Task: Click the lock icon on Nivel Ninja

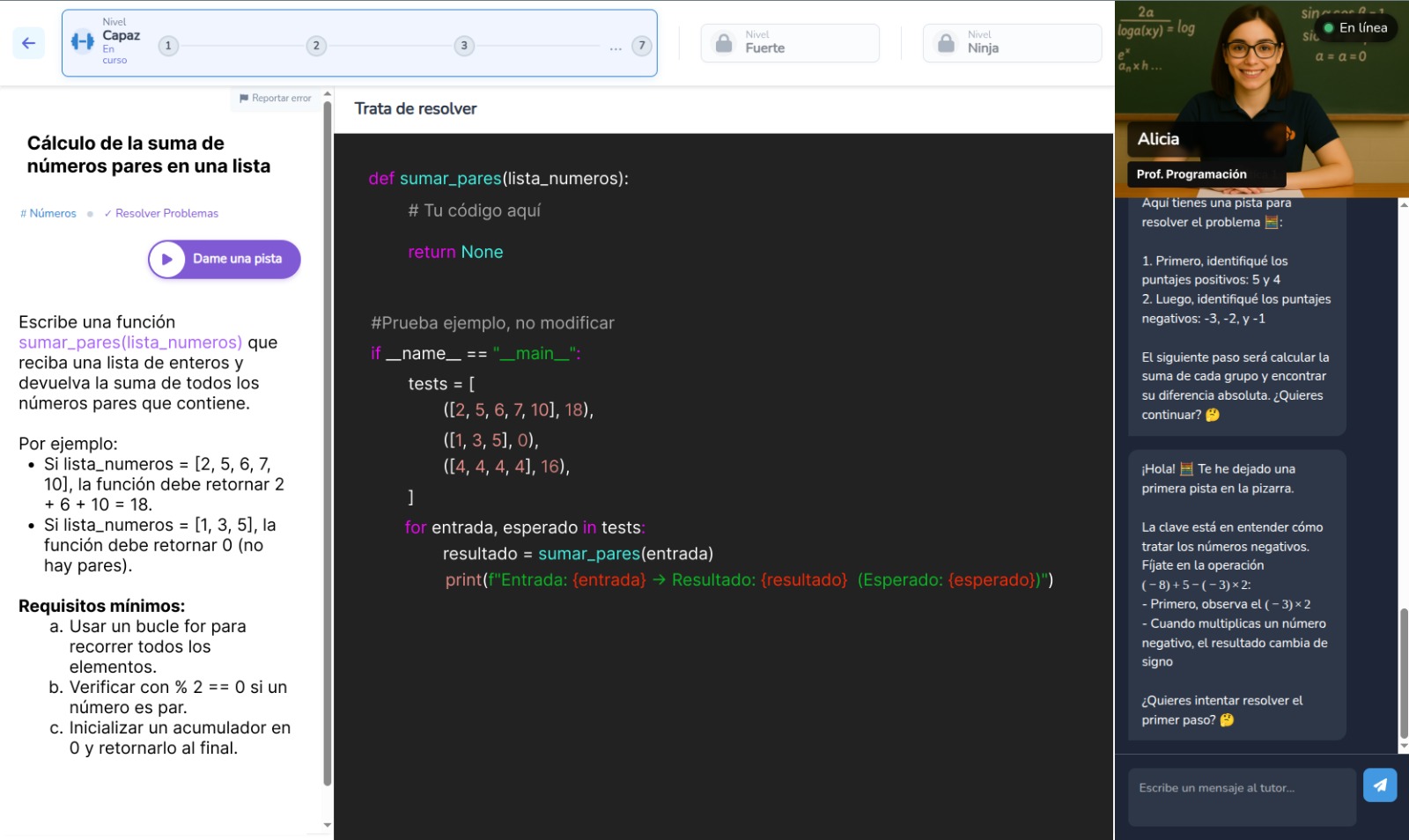Action: pos(946,43)
